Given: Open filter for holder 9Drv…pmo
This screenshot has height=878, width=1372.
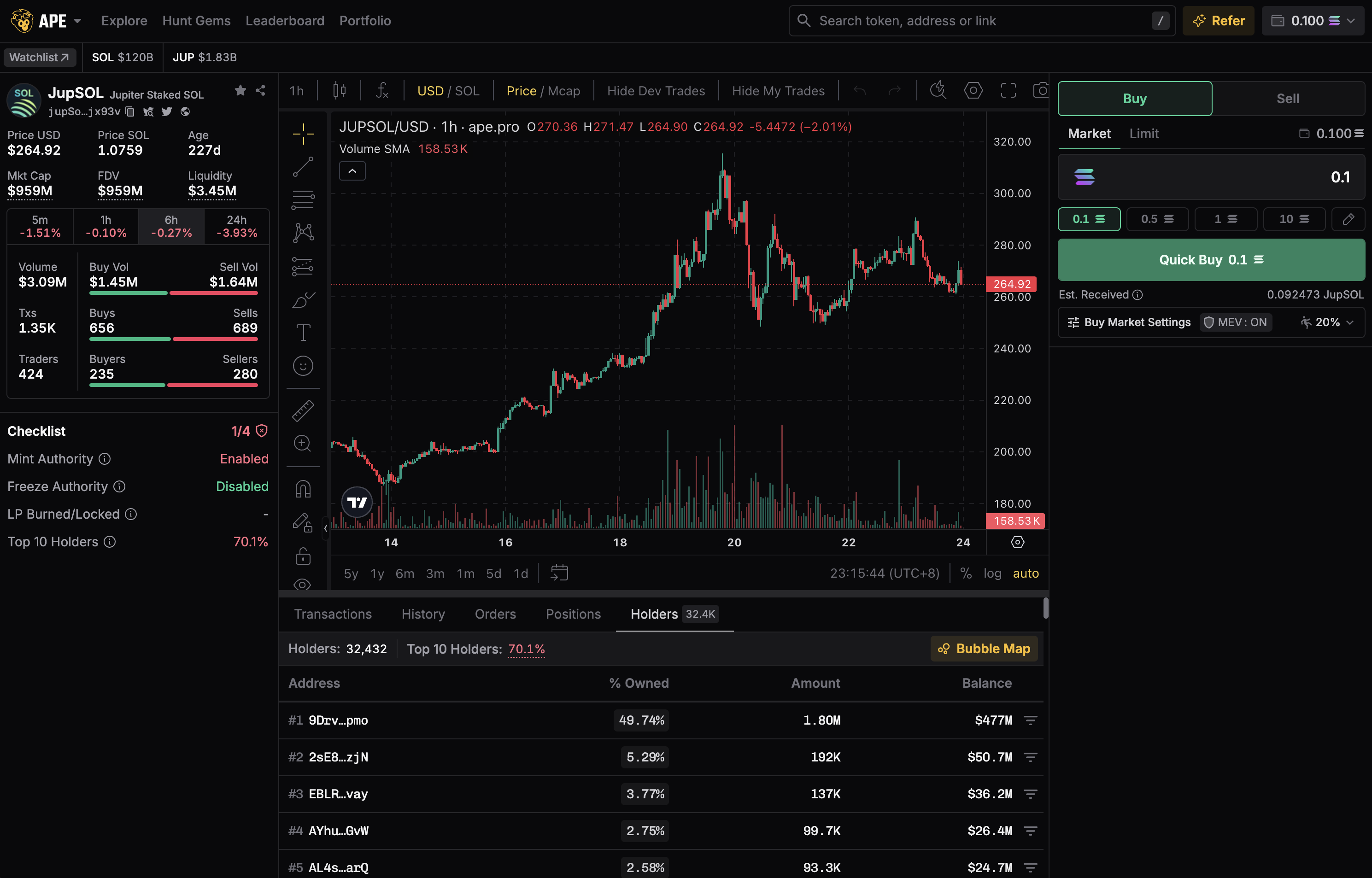Looking at the screenshot, I should [1030, 720].
